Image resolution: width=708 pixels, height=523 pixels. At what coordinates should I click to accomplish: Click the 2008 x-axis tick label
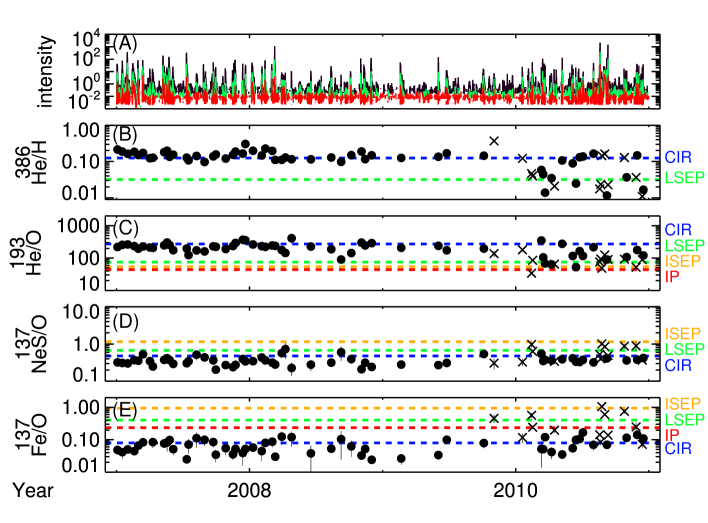[x=249, y=490]
